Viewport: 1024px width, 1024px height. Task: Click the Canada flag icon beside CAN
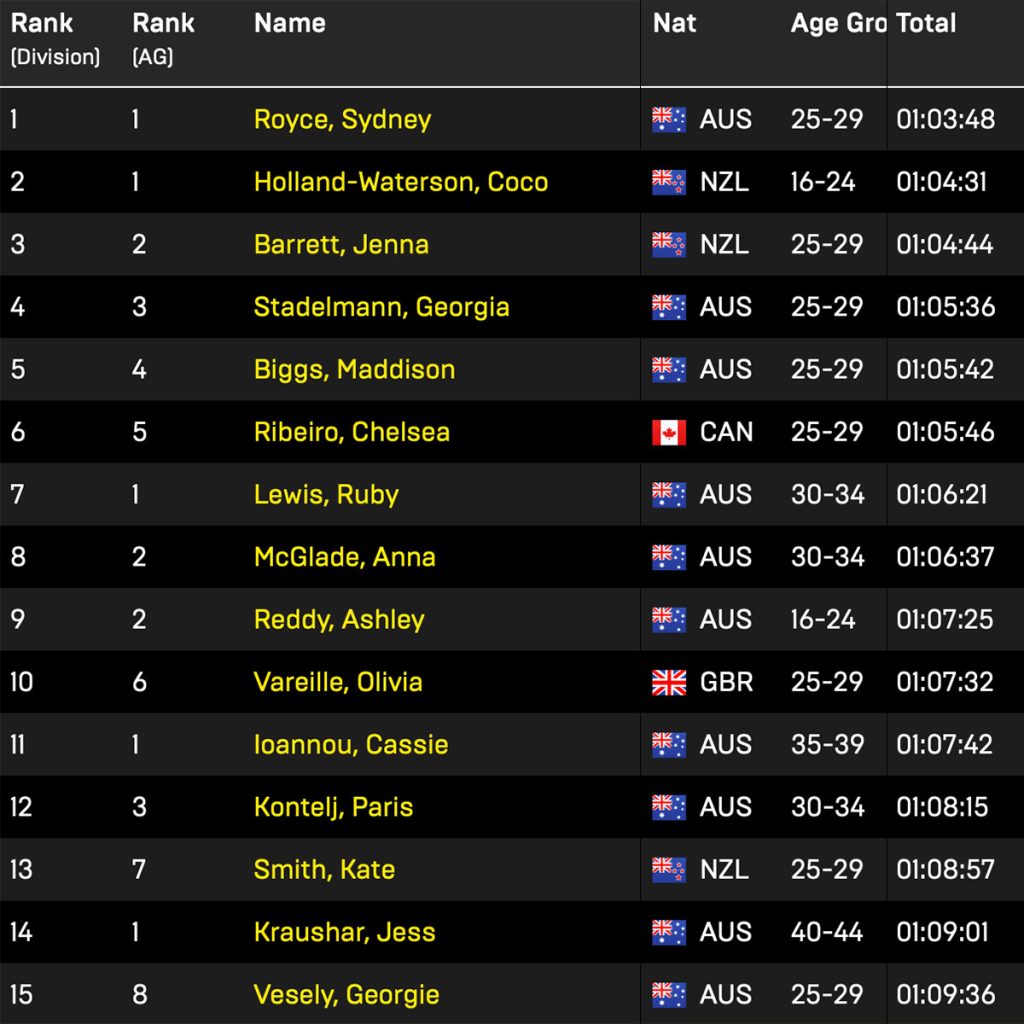click(x=669, y=432)
